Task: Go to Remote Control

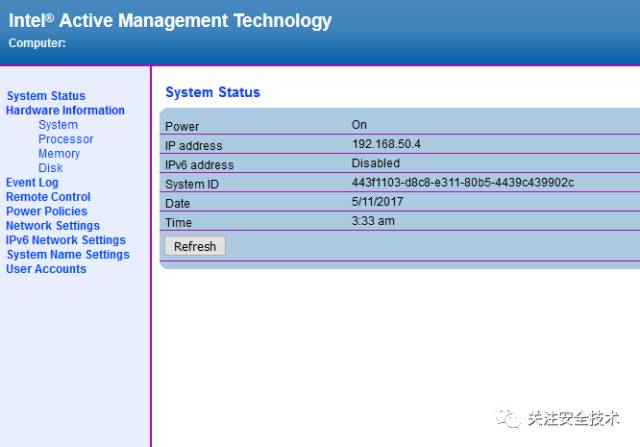Action: coord(48,197)
